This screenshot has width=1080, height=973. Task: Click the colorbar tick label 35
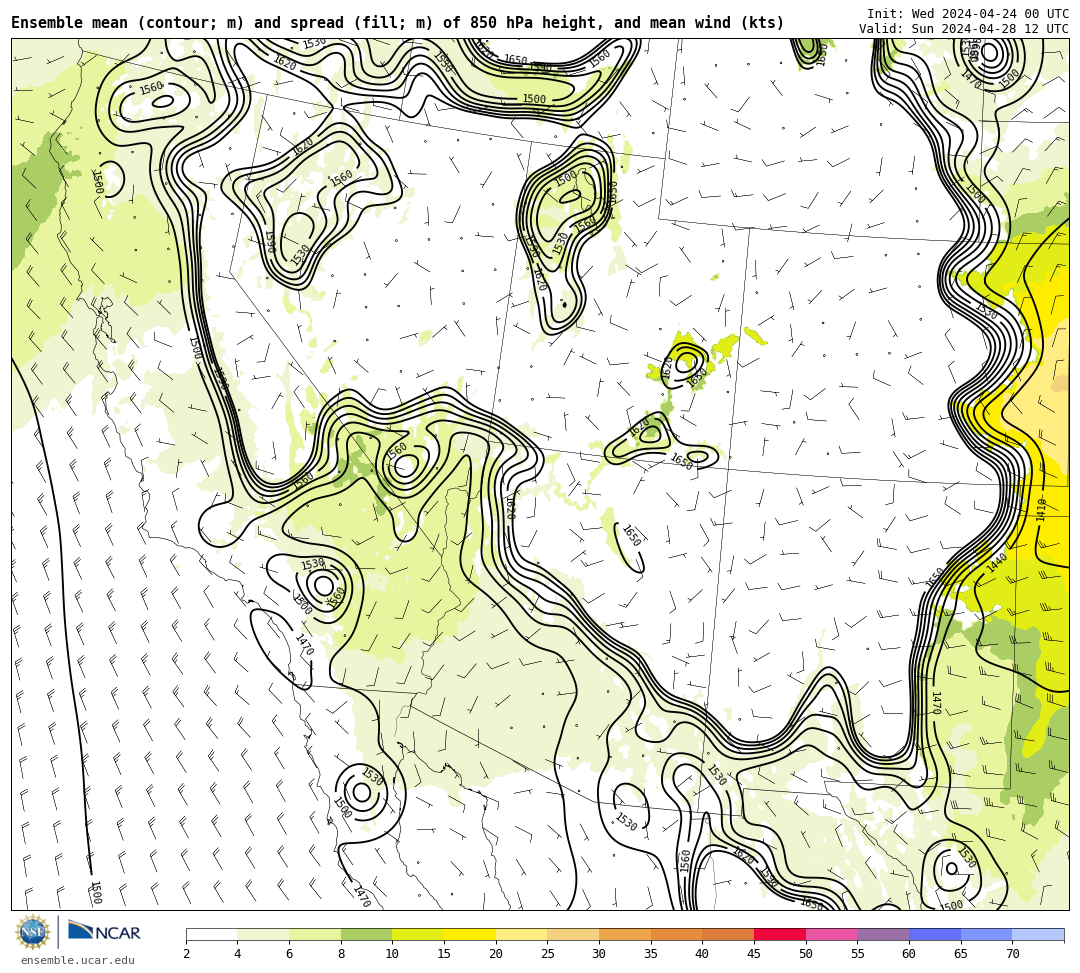point(651,954)
